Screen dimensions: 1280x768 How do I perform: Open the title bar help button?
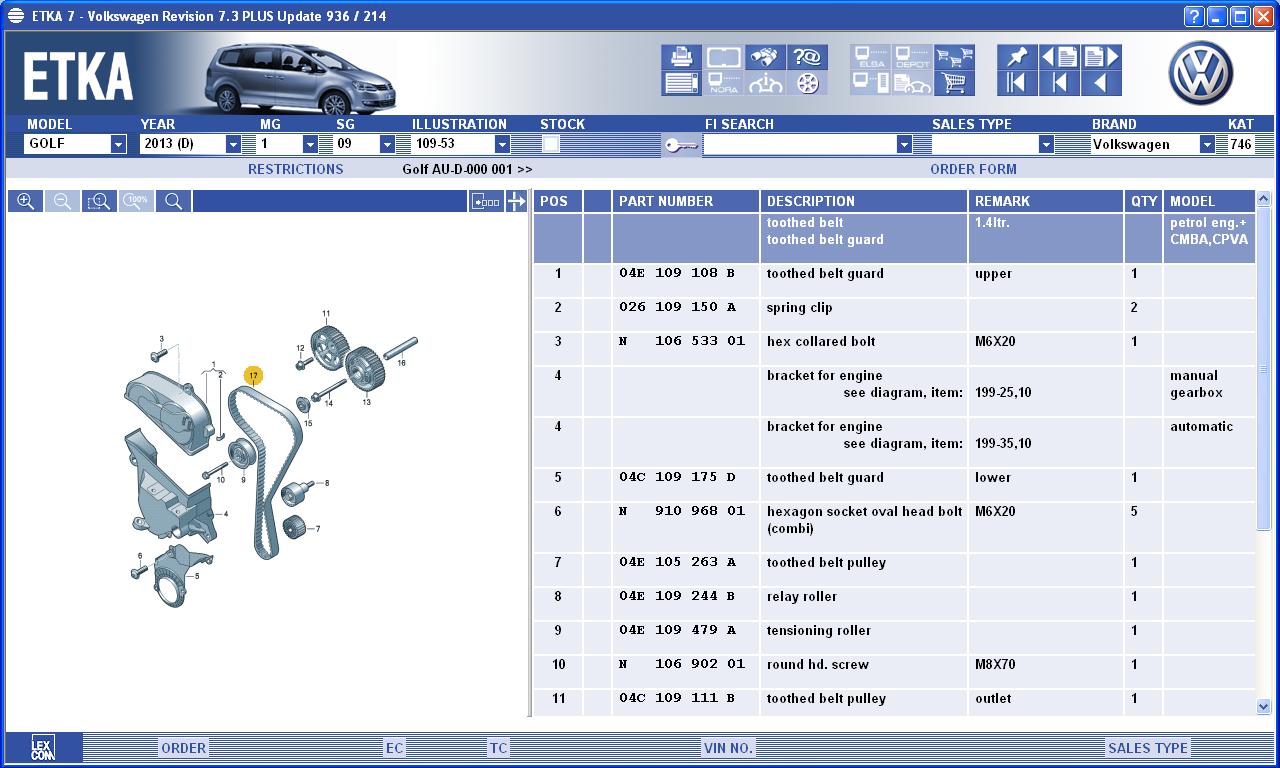click(x=1194, y=16)
